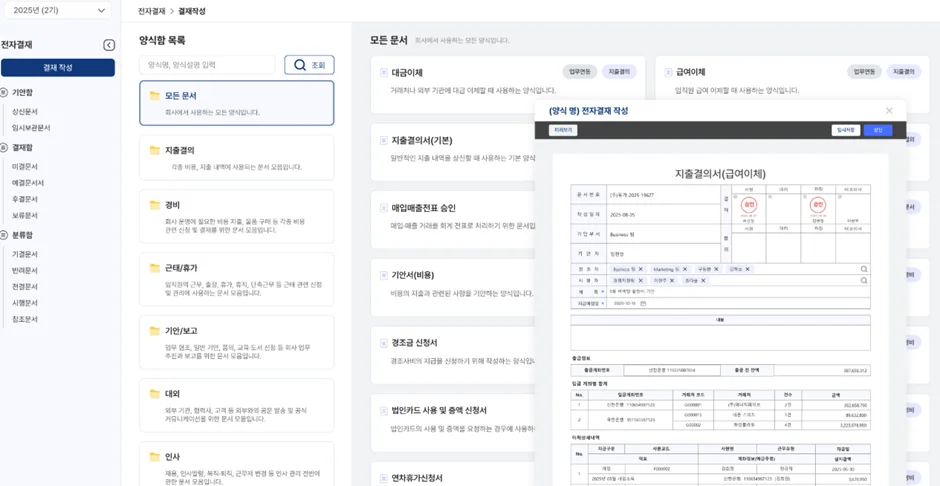Click document icon beside 매입매출전표 승인
Image resolution: width=940 pixels, height=486 pixels.
pyautogui.click(x=384, y=209)
